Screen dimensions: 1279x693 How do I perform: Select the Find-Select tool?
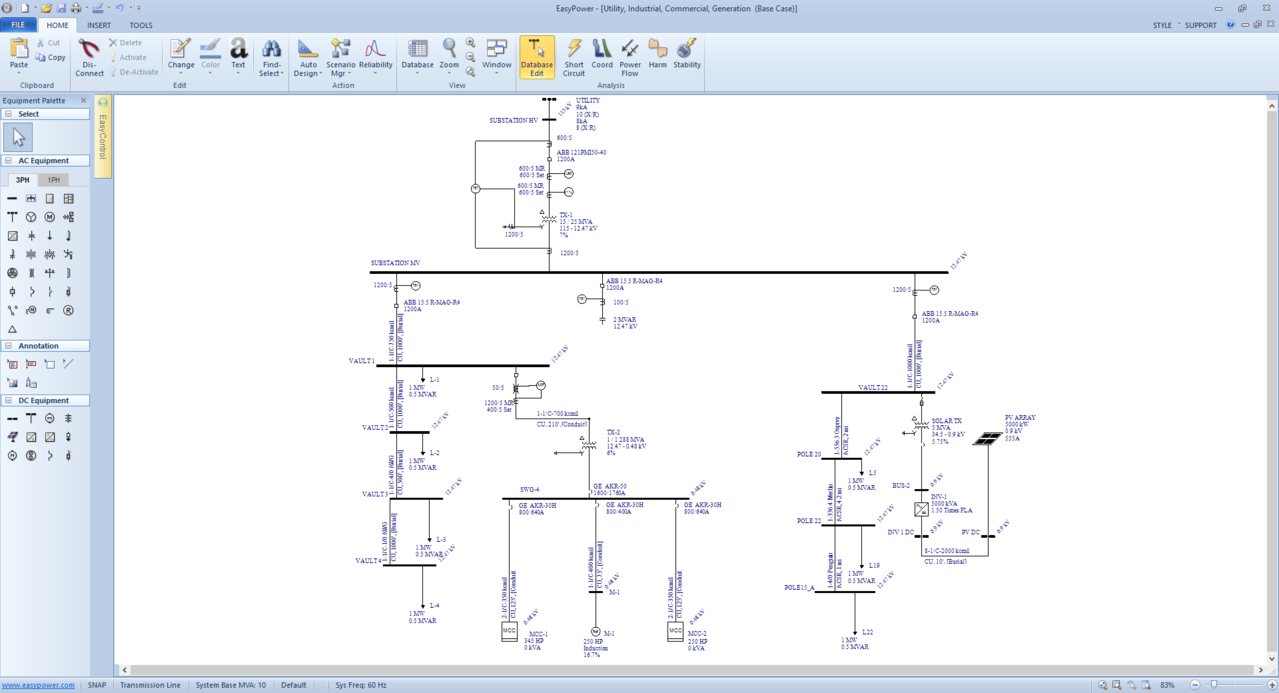point(270,58)
